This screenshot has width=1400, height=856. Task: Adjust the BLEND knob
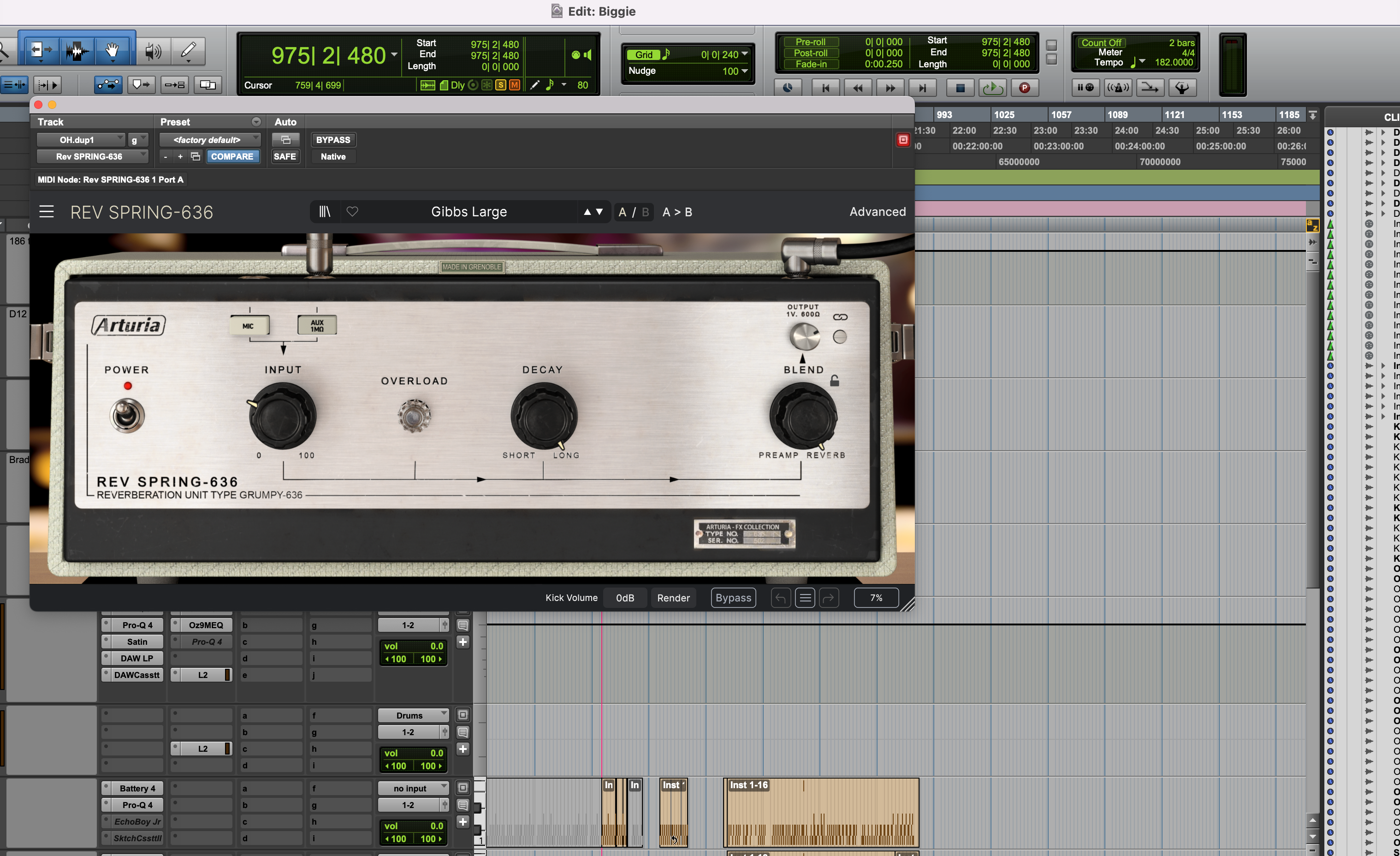click(803, 416)
